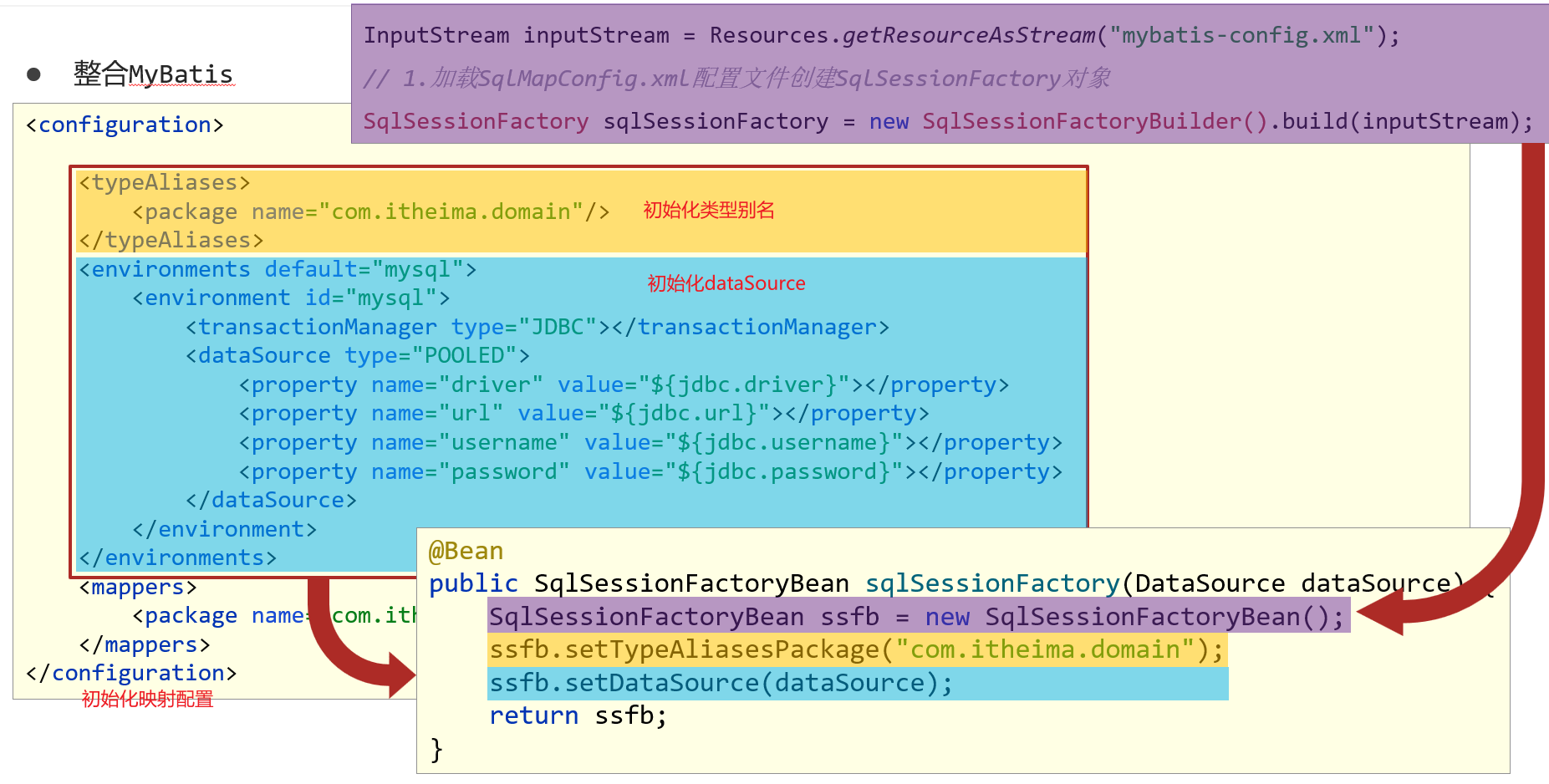This screenshot has width=1549, height=784.
Task: Click the red label 初始化类型别名
Action: (709, 210)
